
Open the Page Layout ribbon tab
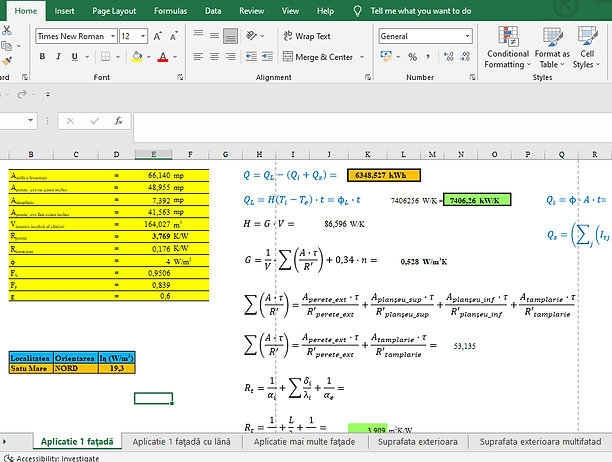pos(114,11)
